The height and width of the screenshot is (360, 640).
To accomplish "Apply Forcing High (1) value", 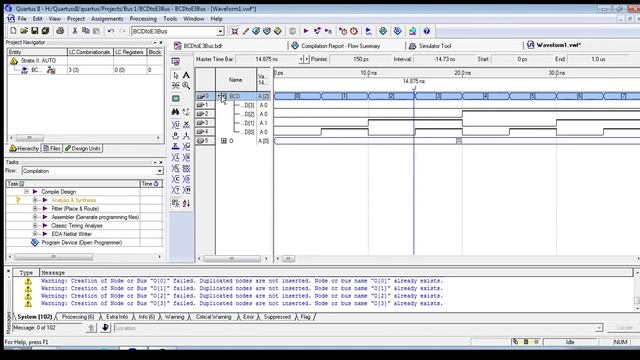I will [x=186, y=136].
